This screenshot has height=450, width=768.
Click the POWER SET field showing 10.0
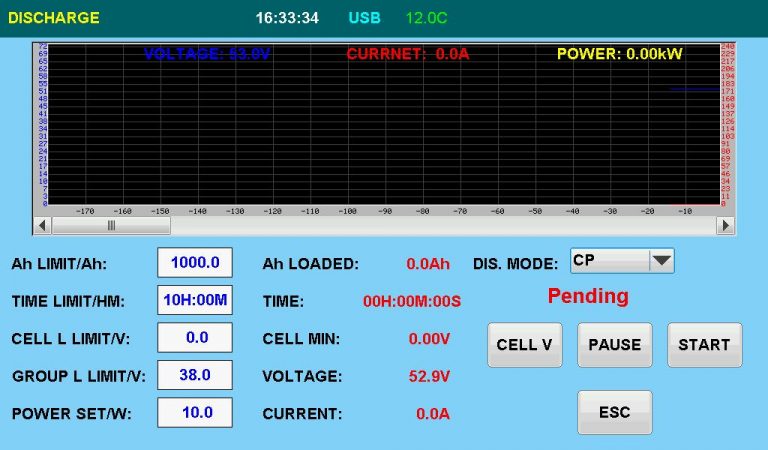point(195,412)
